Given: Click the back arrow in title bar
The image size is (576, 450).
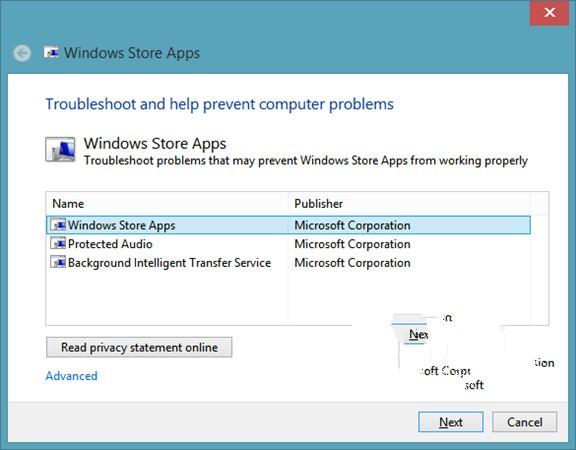Looking at the screenshot, I should (22, 53).
